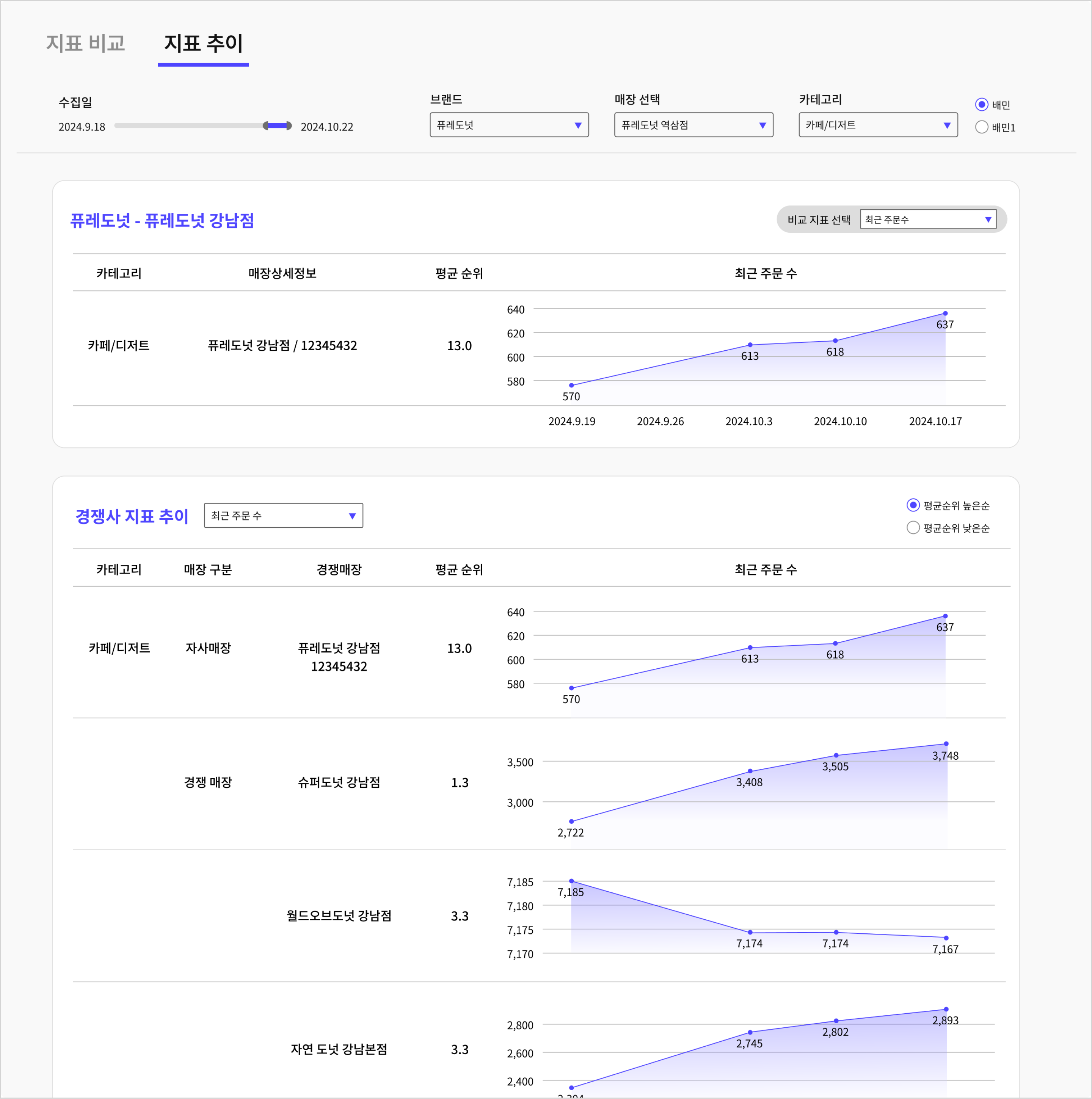Image resolution: width=1092 pixels, height=1099 pixels.
Task: Click the 1.3 average rank value
Action: pos(459,783)
